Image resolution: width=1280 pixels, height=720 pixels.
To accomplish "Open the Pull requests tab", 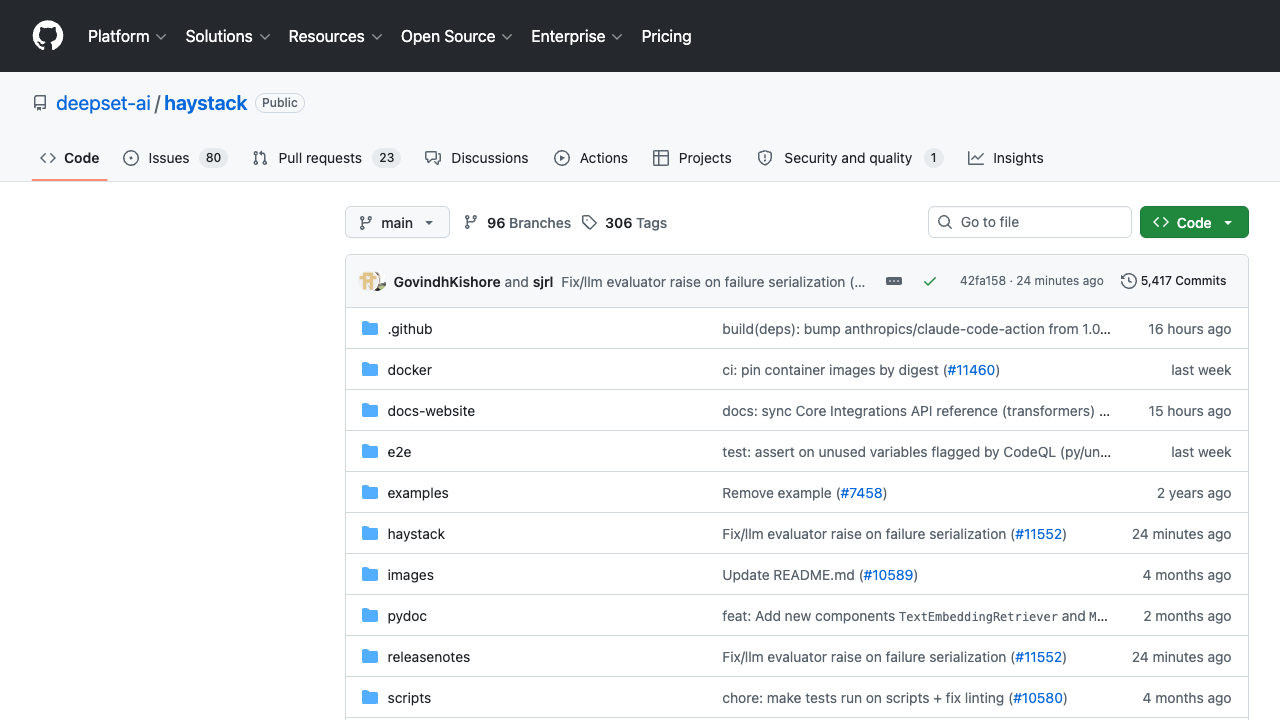I will tap(326, 158).
